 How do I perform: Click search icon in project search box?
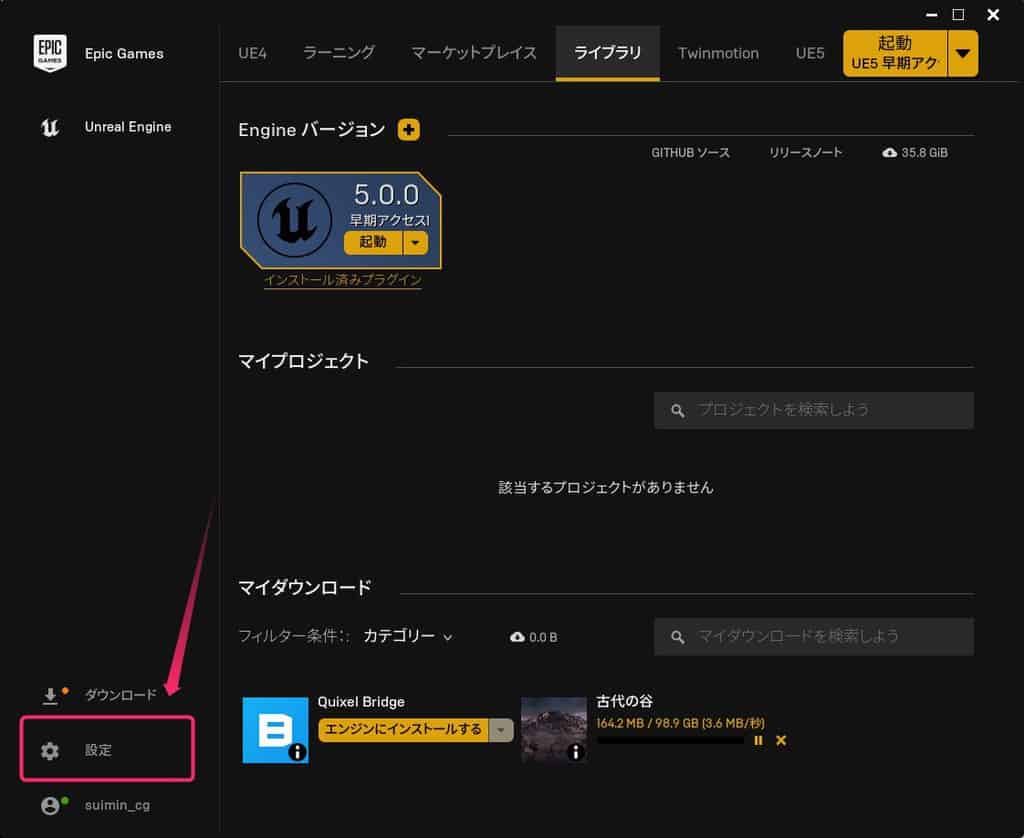678,411
